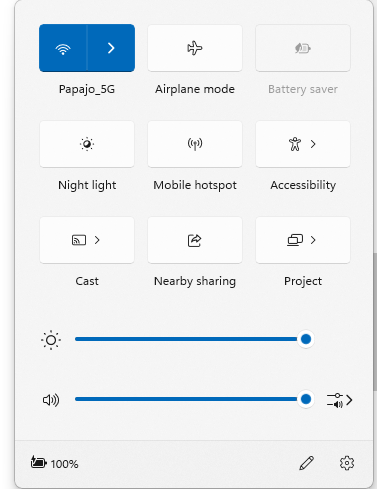The height and width of the screenshot is (489, 377).
Task: Mute sound via the speaker icon
Action: click(x=51, y=400)
